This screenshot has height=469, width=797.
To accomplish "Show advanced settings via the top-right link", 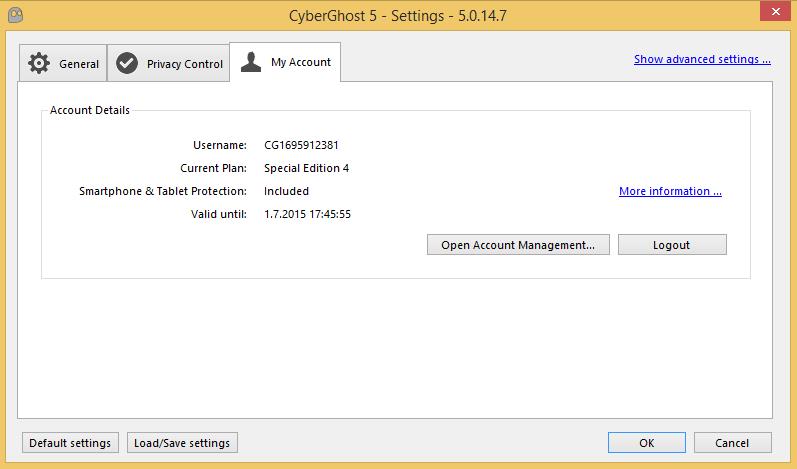I will coord(702,59).
